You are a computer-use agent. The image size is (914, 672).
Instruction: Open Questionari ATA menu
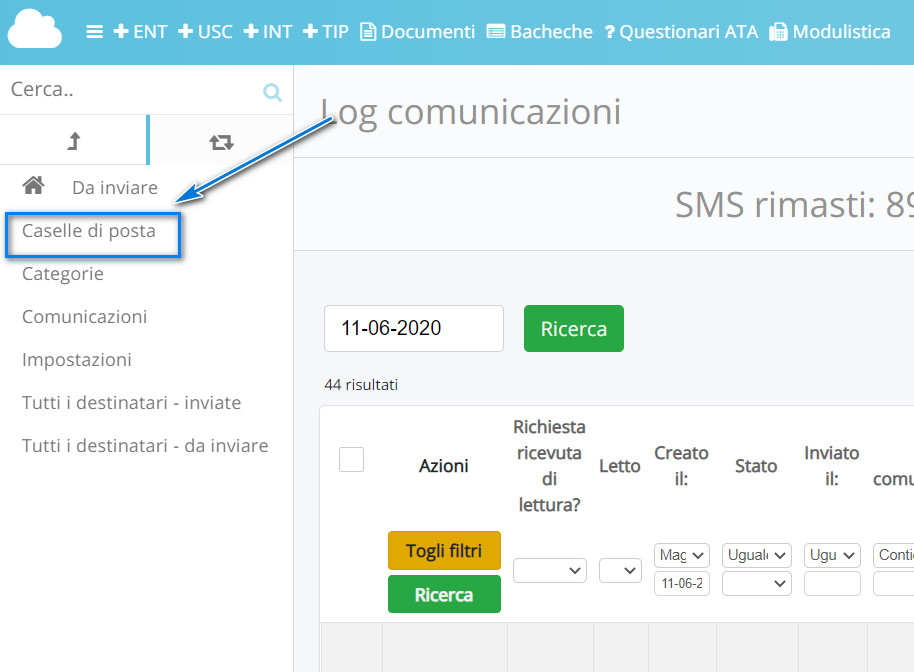click(681, 31)
